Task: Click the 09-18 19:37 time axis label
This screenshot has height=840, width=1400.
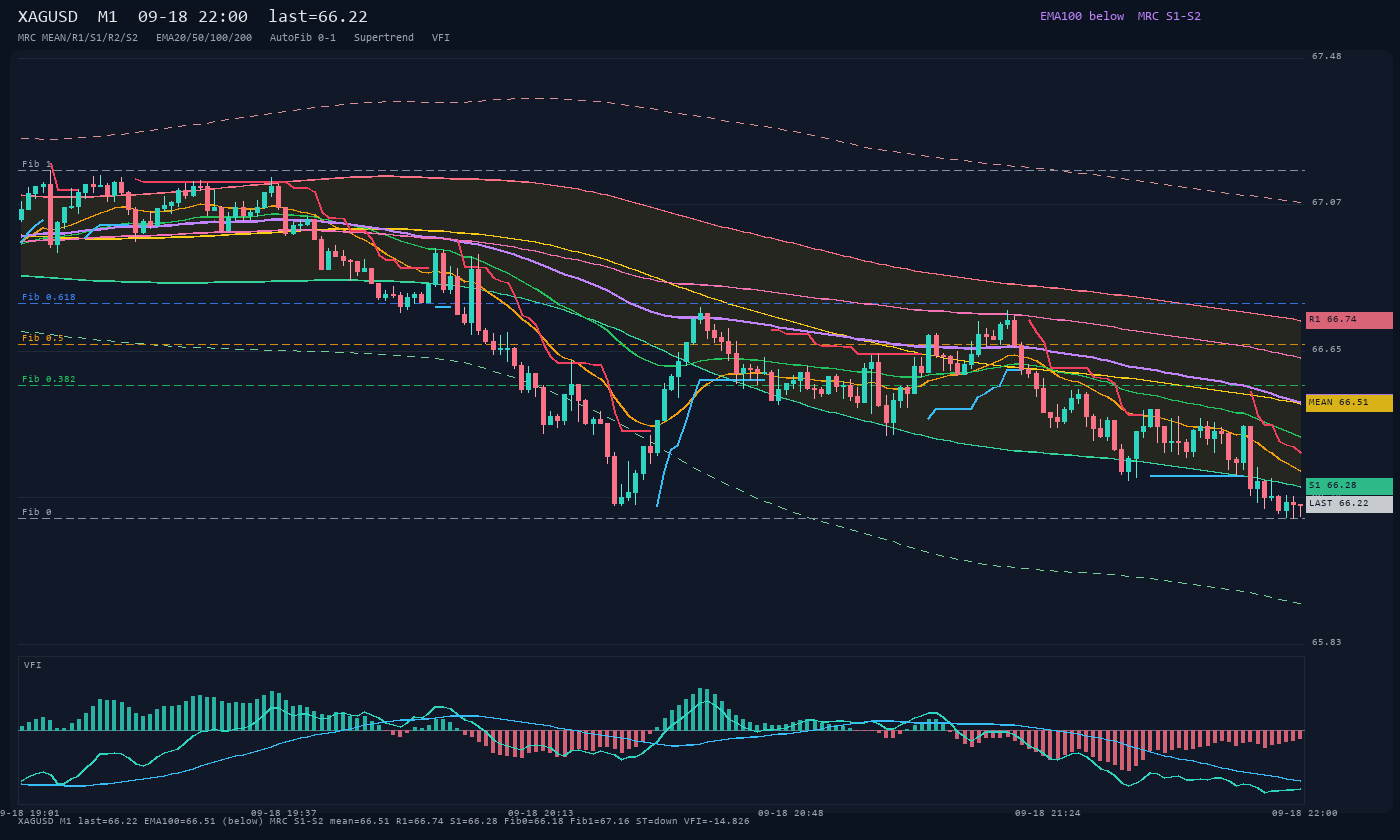Action: [284, 813]
